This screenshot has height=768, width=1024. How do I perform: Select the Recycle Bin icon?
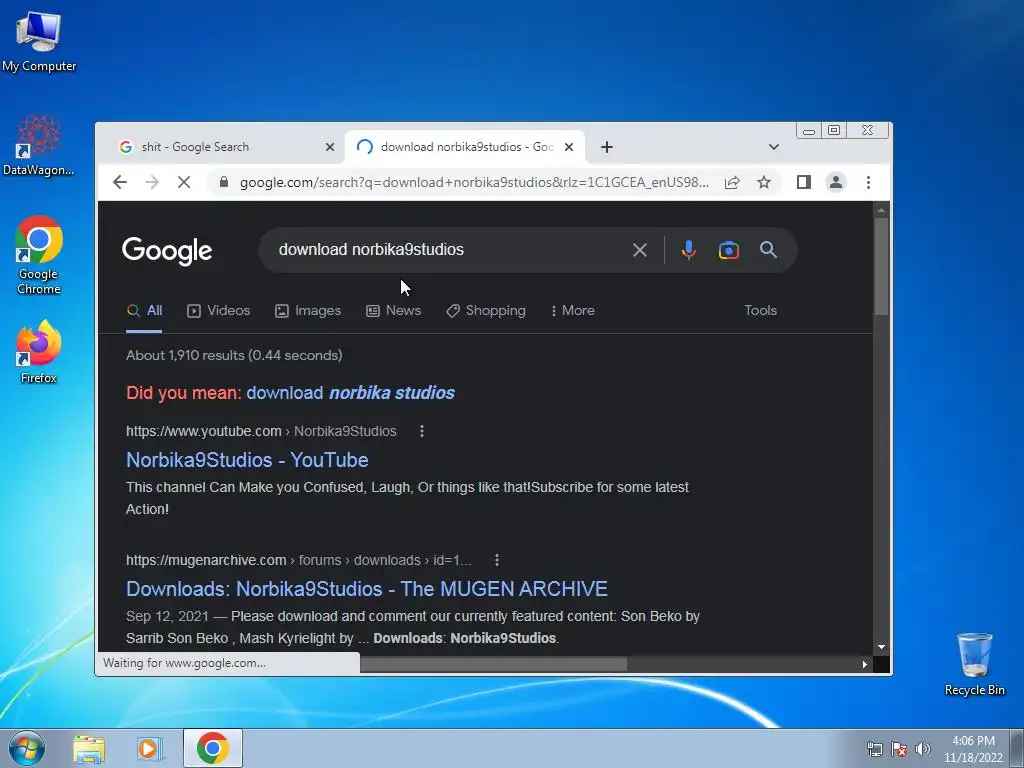click(x=974, y=664)
